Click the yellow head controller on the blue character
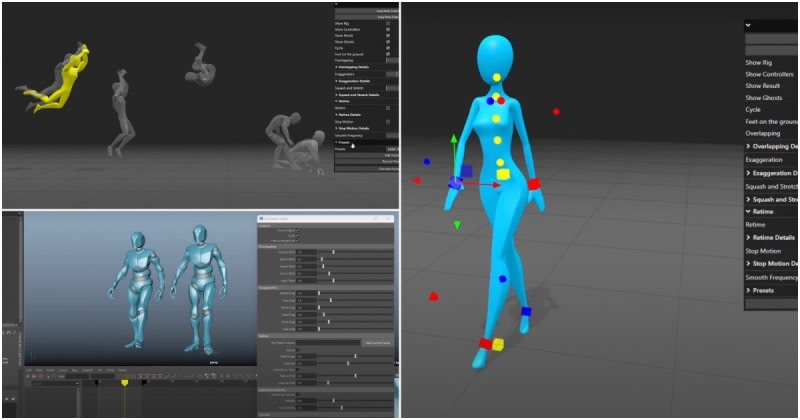Image resolution: width=800 pixels, height=420 pixels. (496, 77)
